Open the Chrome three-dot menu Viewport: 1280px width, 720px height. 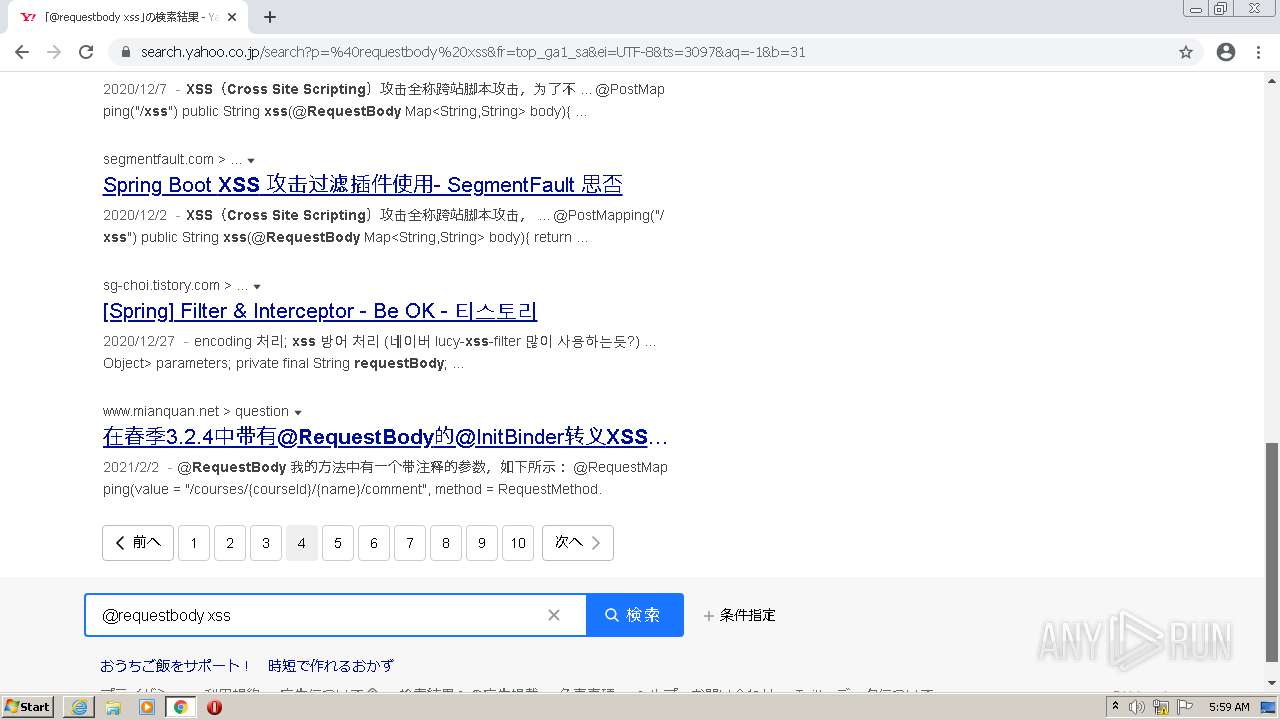[x=1258, y=52]
